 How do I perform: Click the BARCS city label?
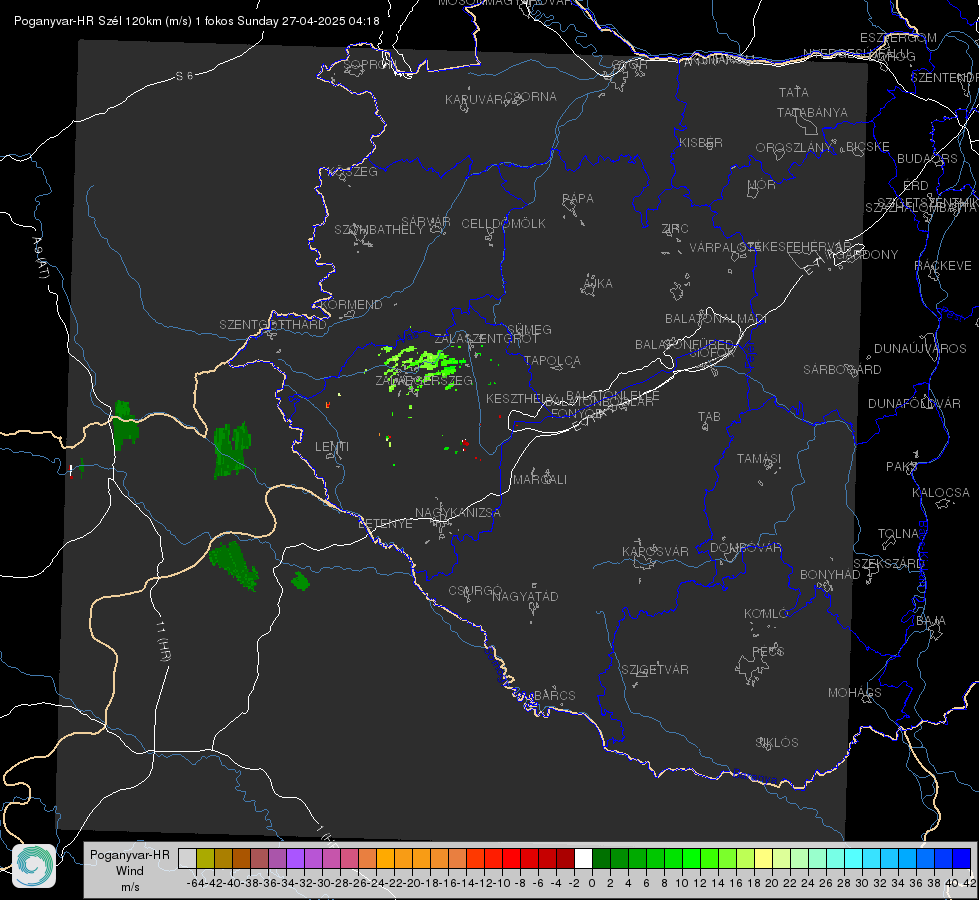[554, 695]
